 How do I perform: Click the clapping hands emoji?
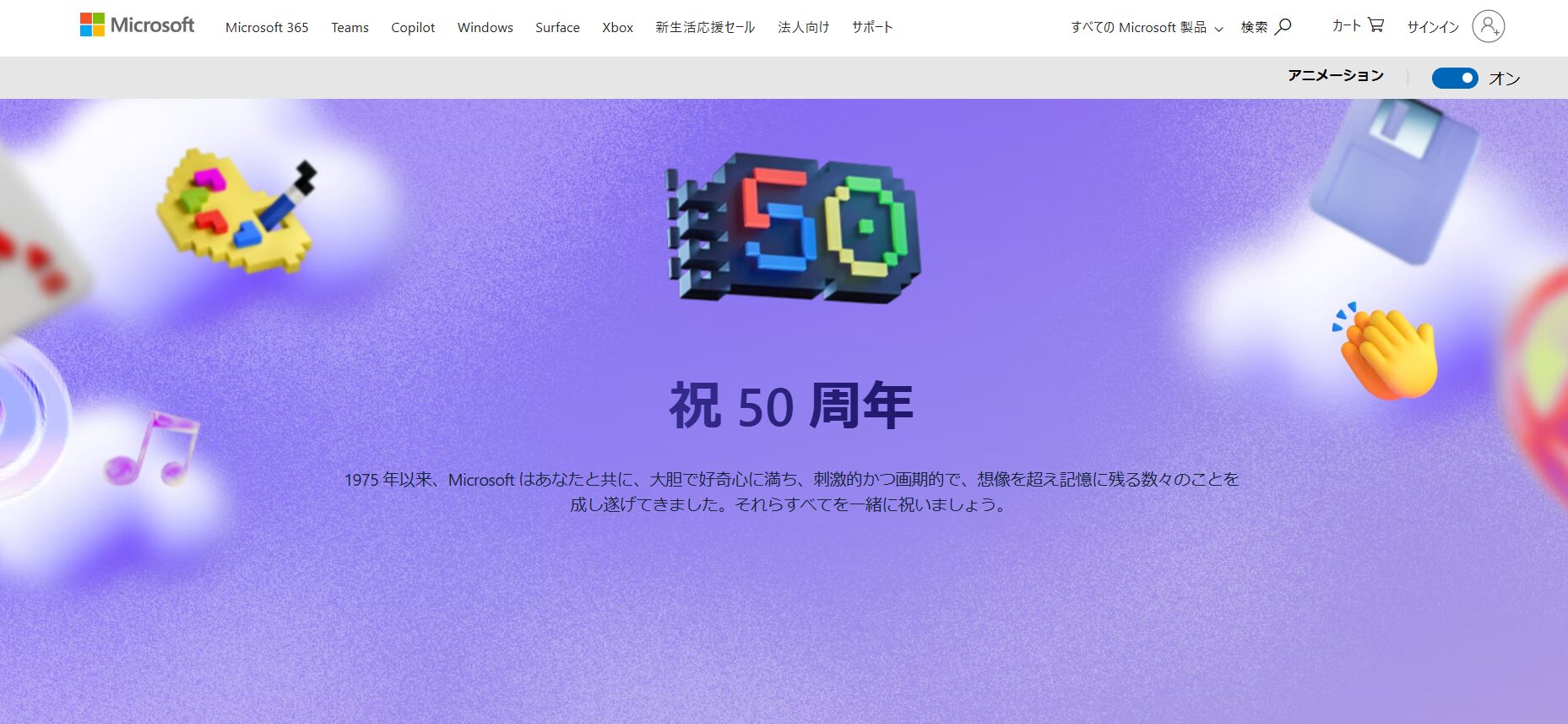coord(1385,351)
